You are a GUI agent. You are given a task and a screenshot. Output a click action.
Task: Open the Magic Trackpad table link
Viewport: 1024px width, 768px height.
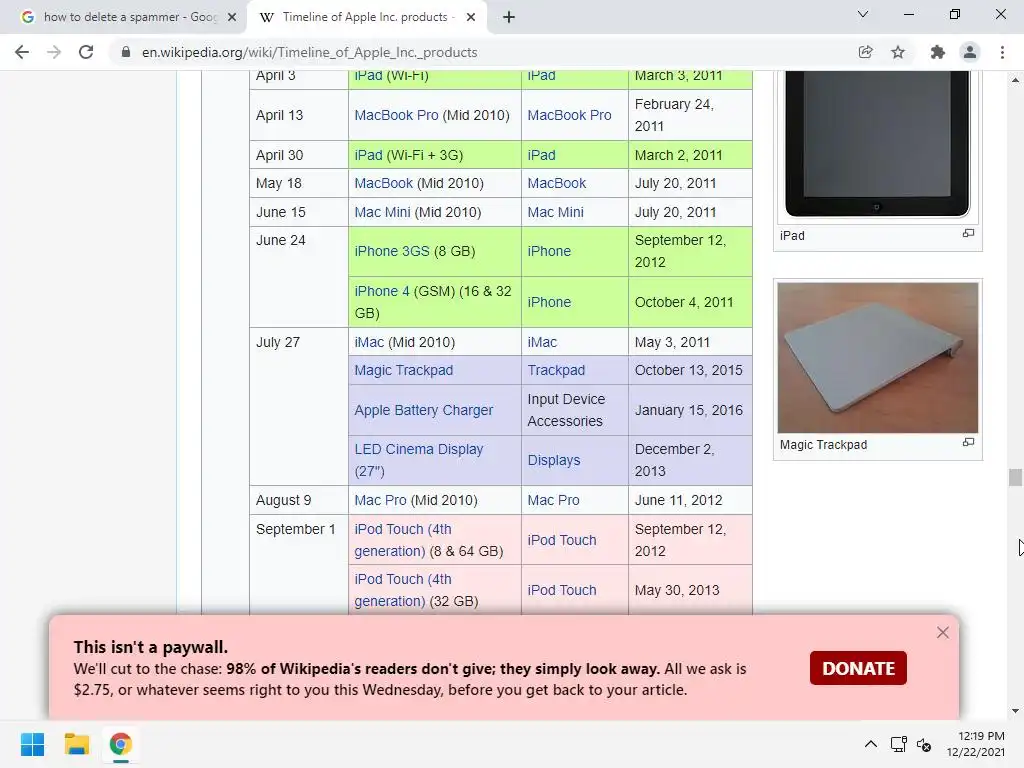[404, 370]
